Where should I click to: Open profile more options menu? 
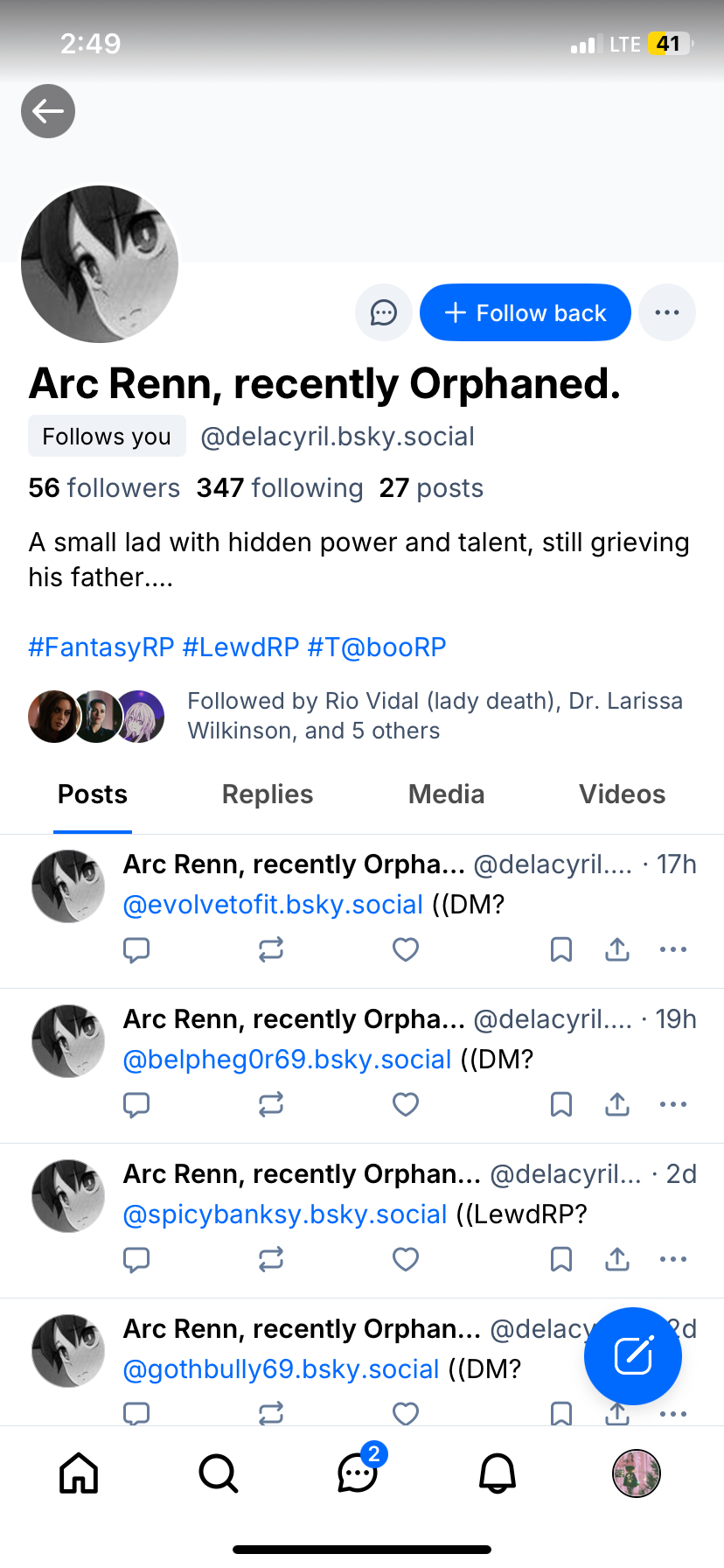667,312
